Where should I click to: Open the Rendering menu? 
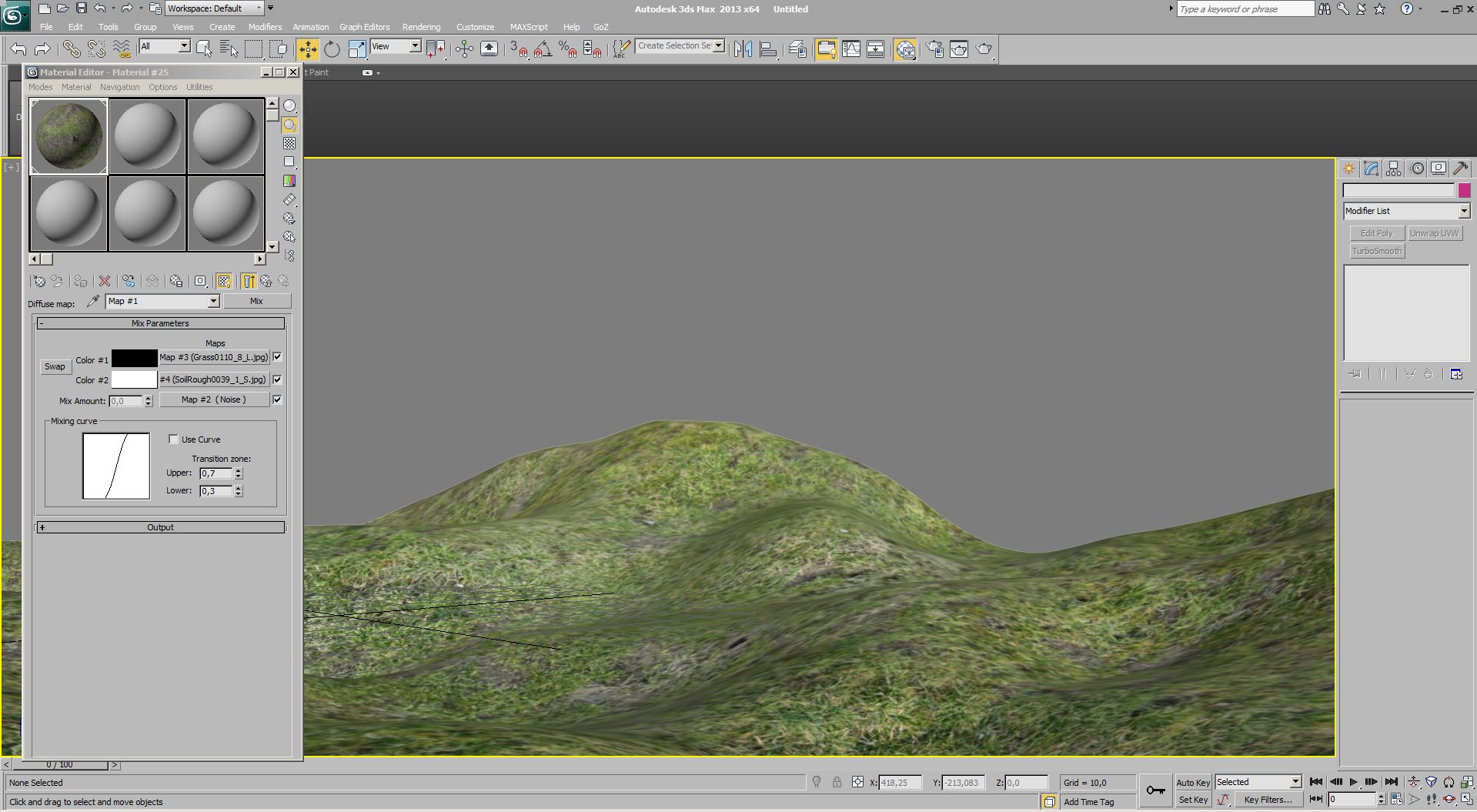tap(421, 27)
